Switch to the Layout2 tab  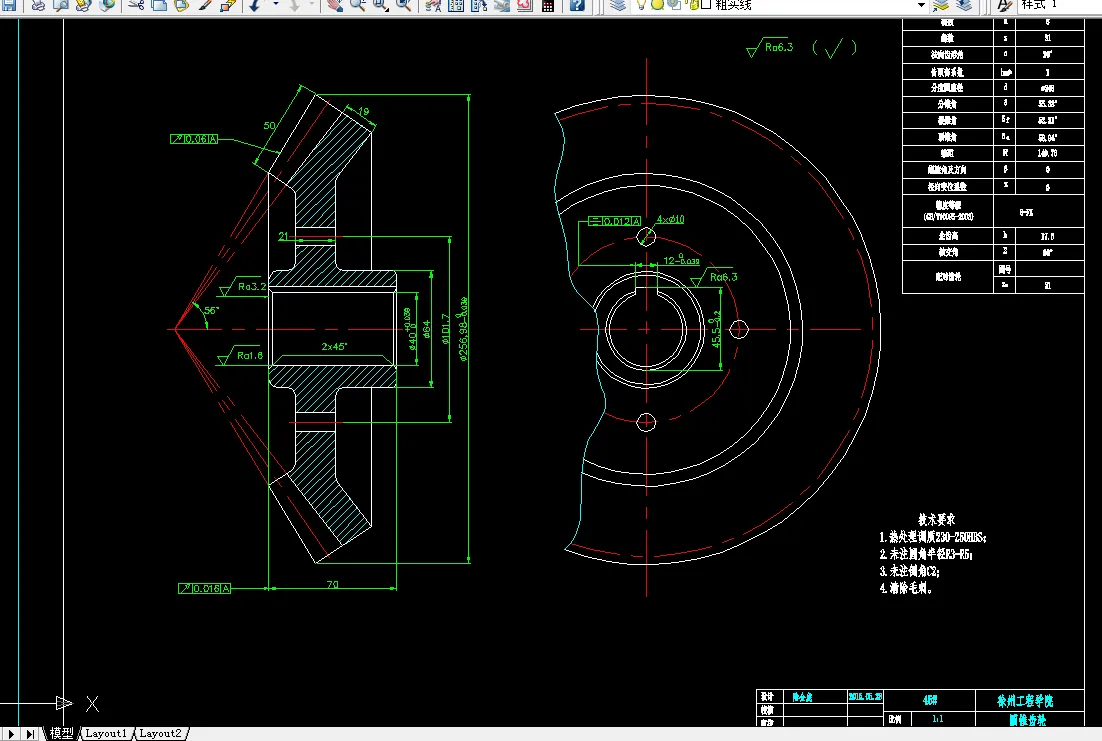click(160, 733)
